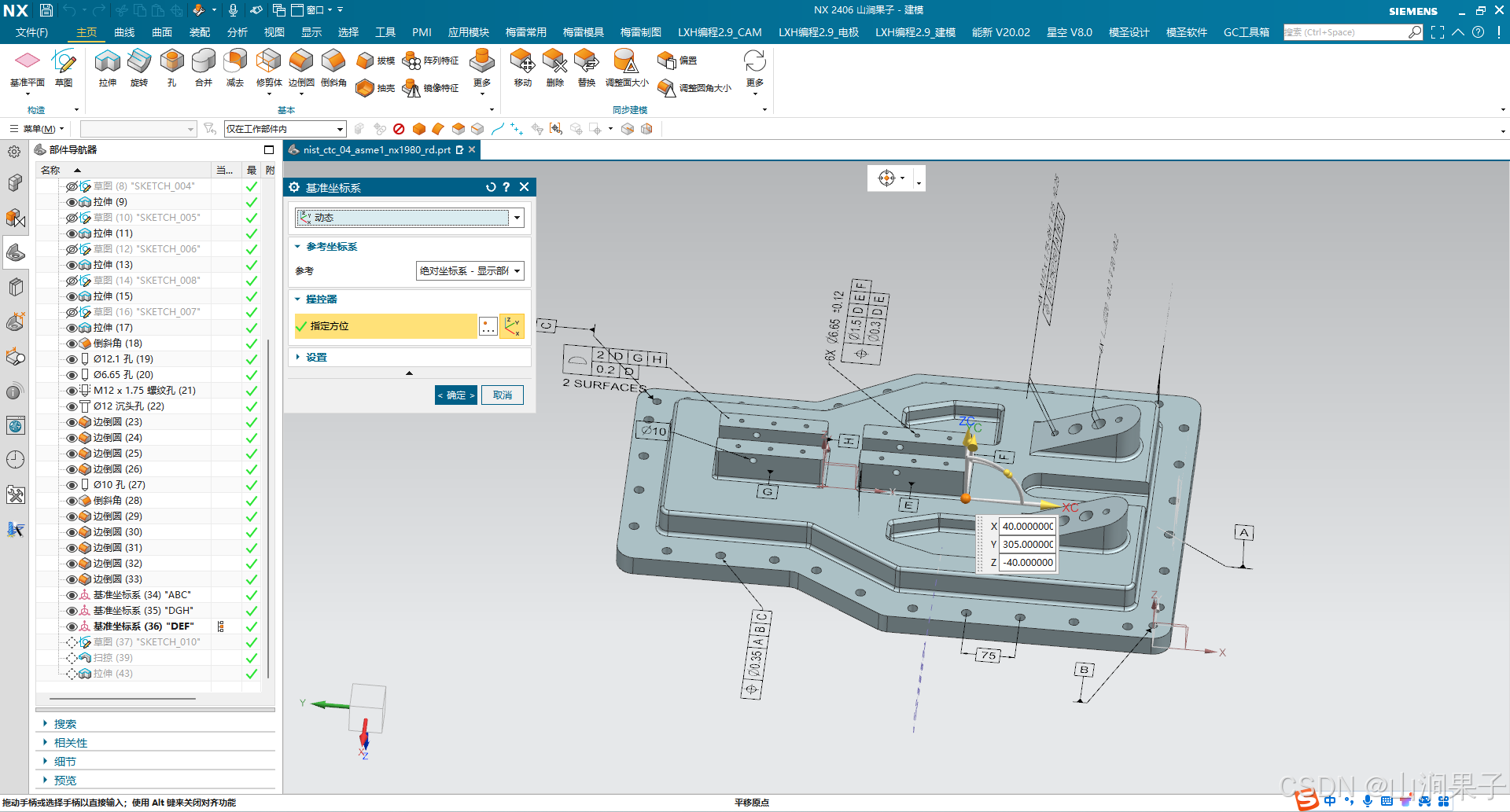Toggle visibility of Ø12.1 孔 (19)
The width and height of the screenshot is (1510, 812).
(x=72, y=359)
